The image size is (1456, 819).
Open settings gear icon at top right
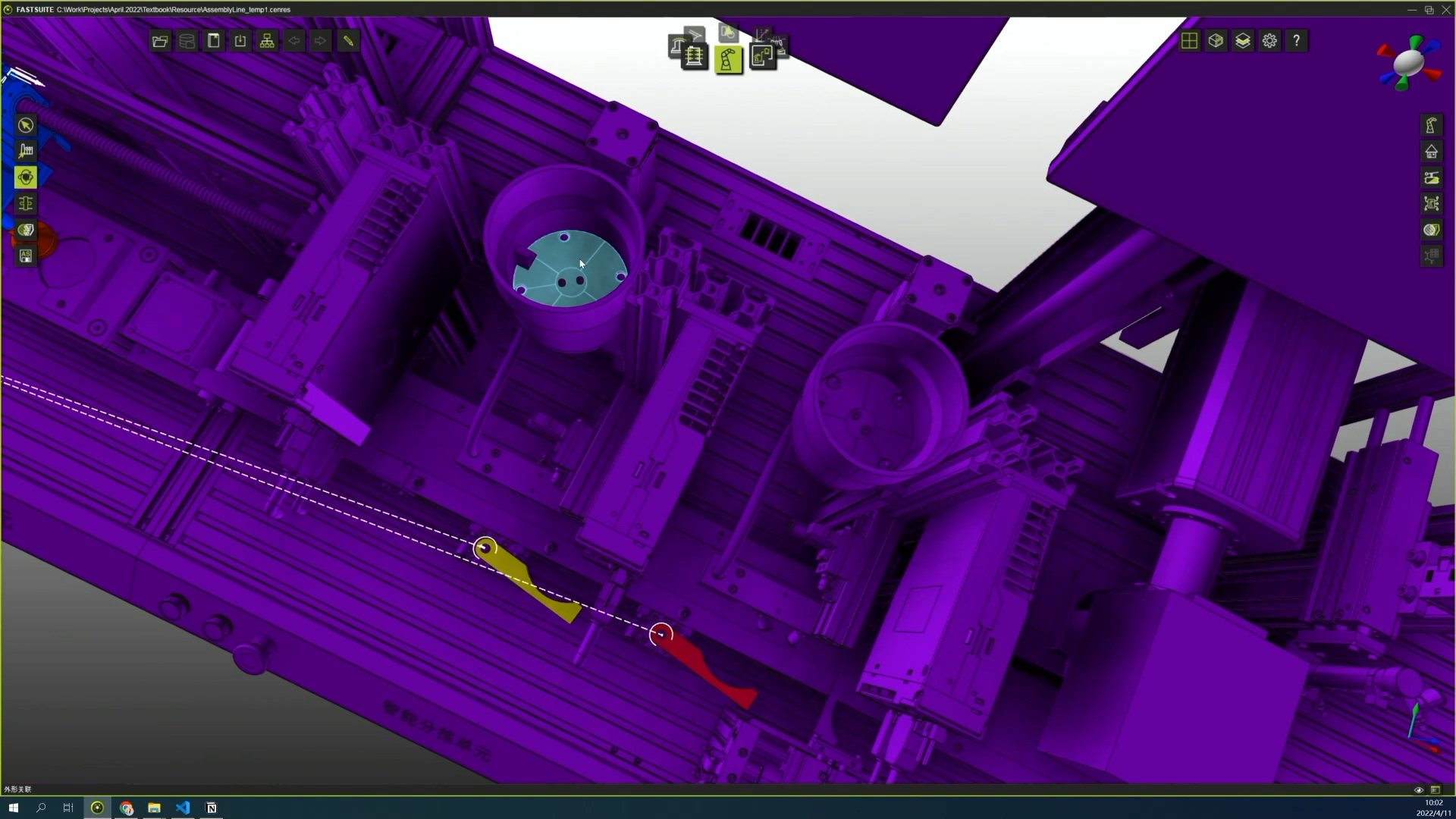tap(1270, 41)
